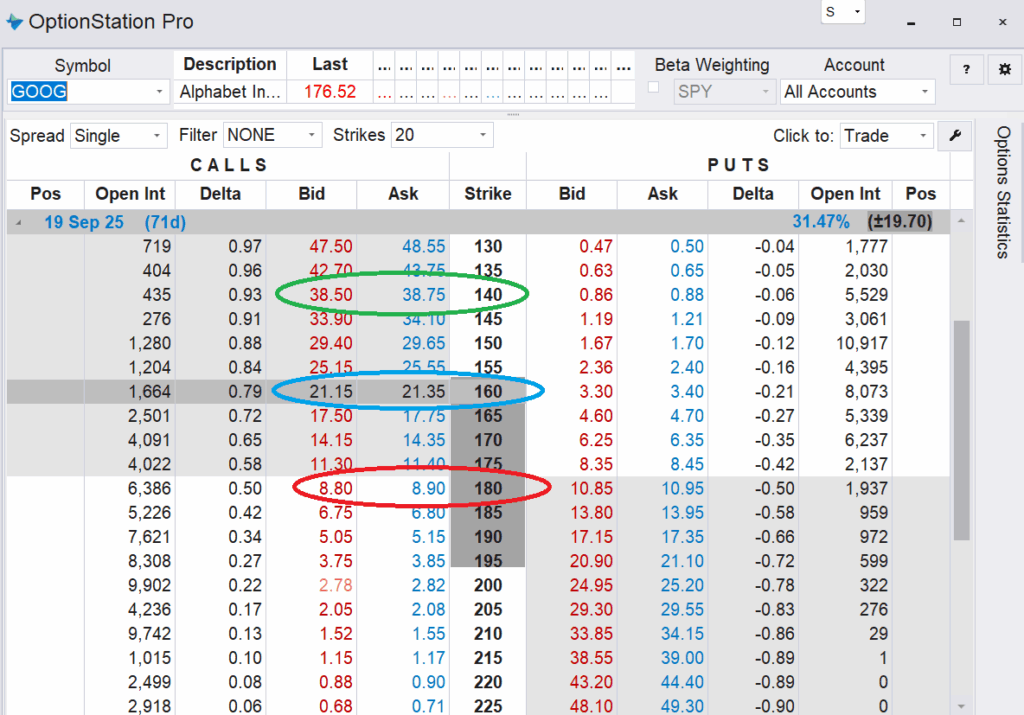This screenshot has width=1024, height=715.
Task: Click put open interest 10,917
Action: point(861,343)
